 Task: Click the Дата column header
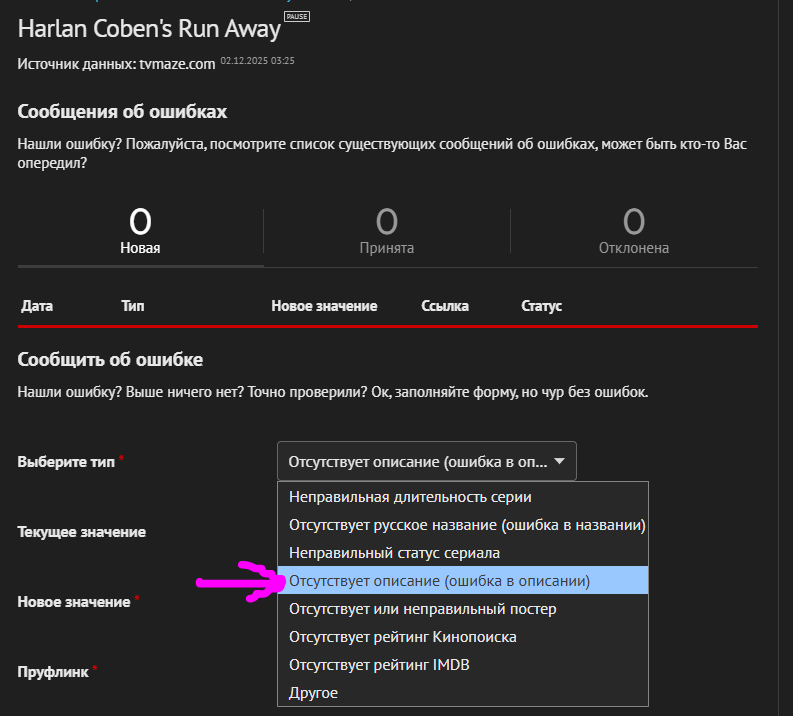[x=37, y=306]
